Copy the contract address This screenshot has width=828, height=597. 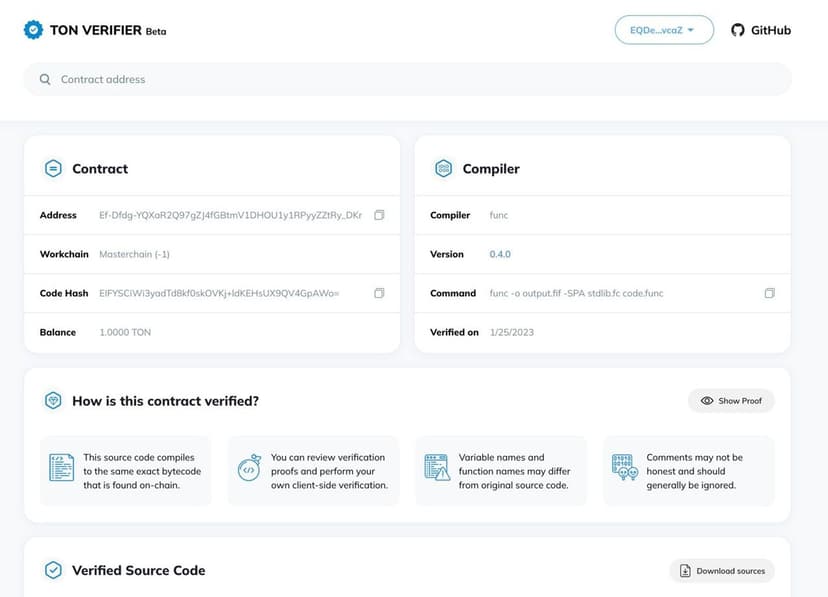(379, 215)
